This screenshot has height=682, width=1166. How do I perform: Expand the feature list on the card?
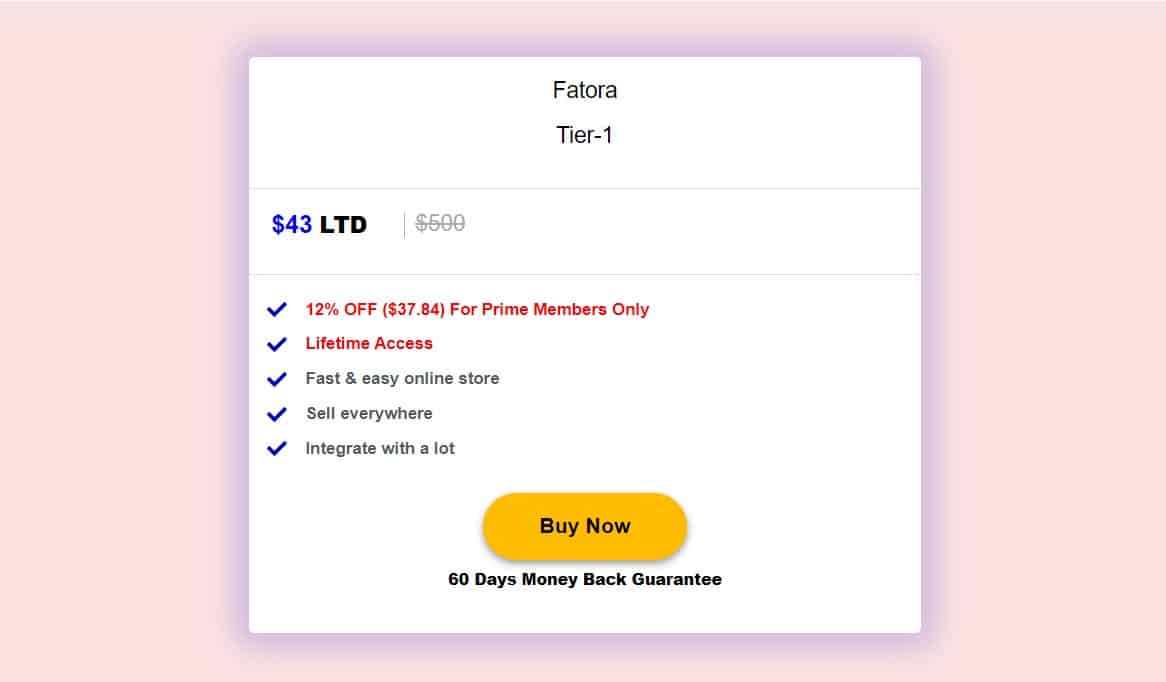click(585, 379)
